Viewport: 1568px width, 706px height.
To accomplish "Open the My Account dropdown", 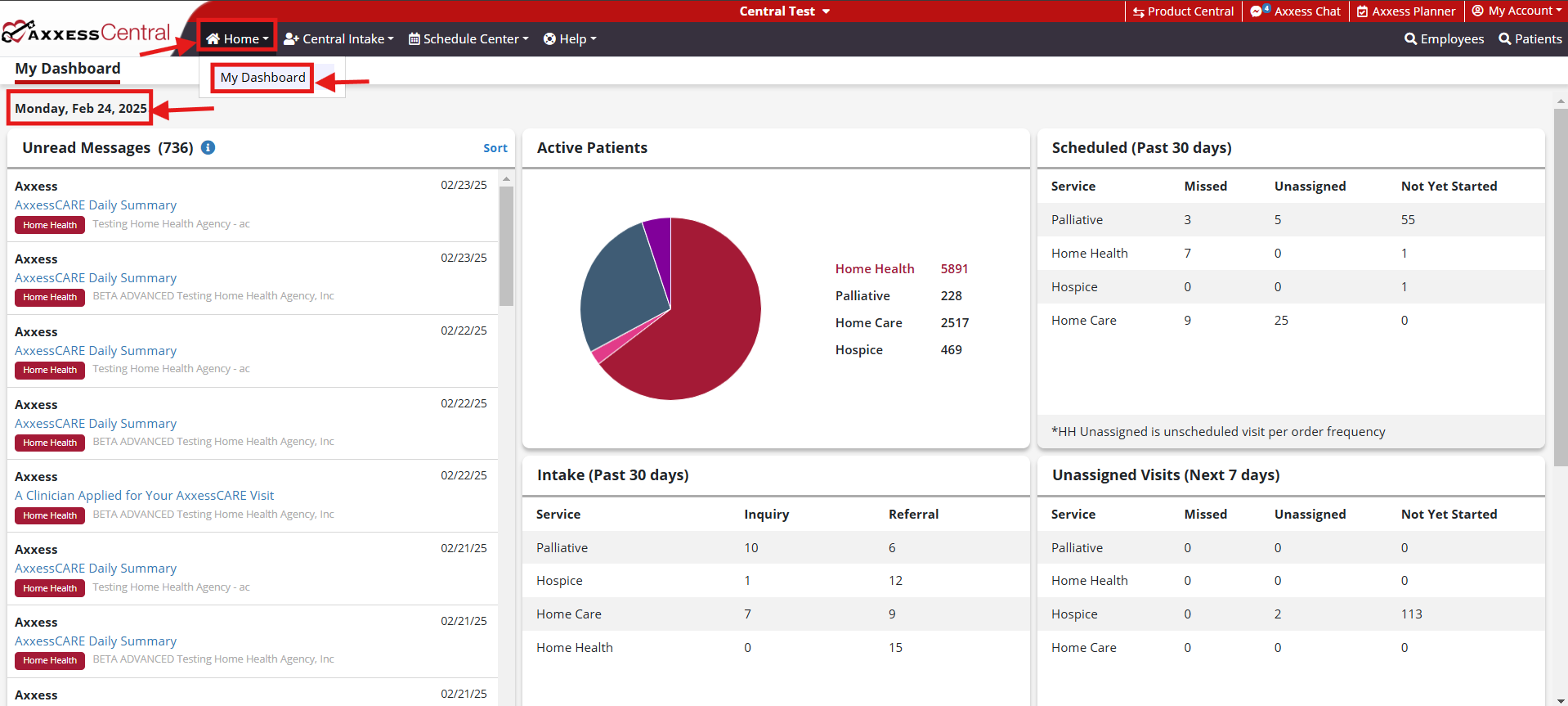I will pyautogui.click(x=1516, y=11).
